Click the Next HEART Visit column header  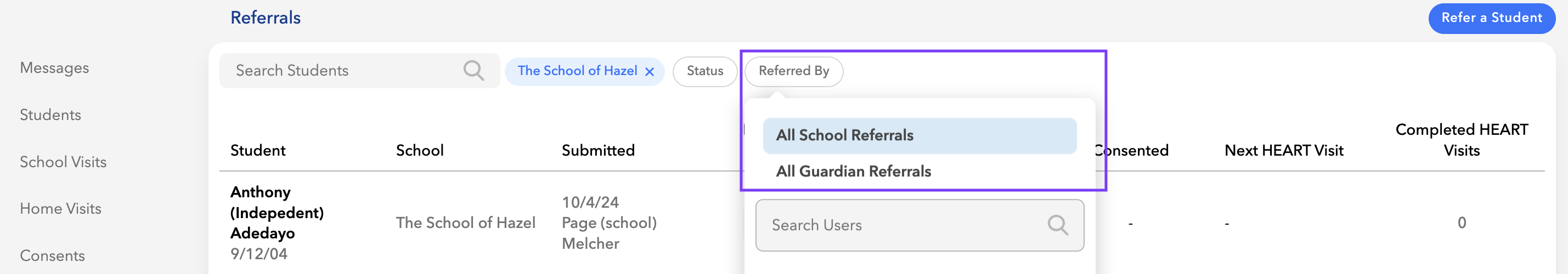(1283, 151)
